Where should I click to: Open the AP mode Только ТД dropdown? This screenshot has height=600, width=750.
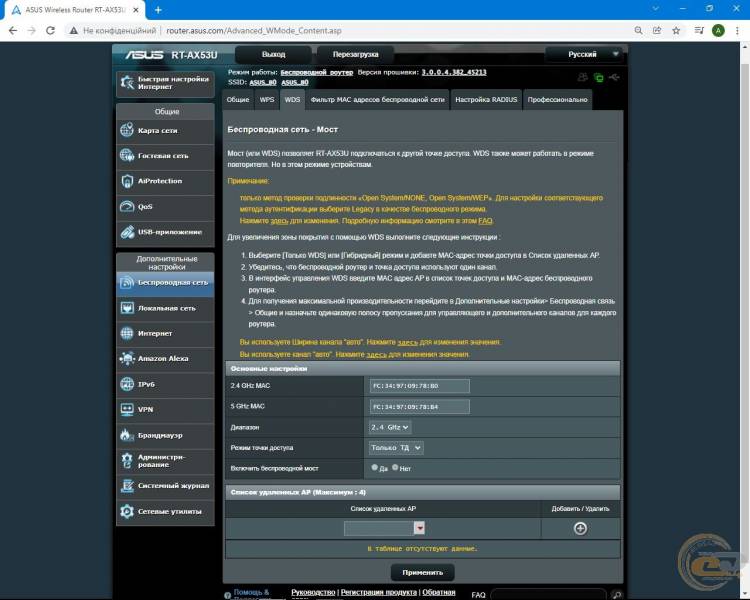click(396, 448)
